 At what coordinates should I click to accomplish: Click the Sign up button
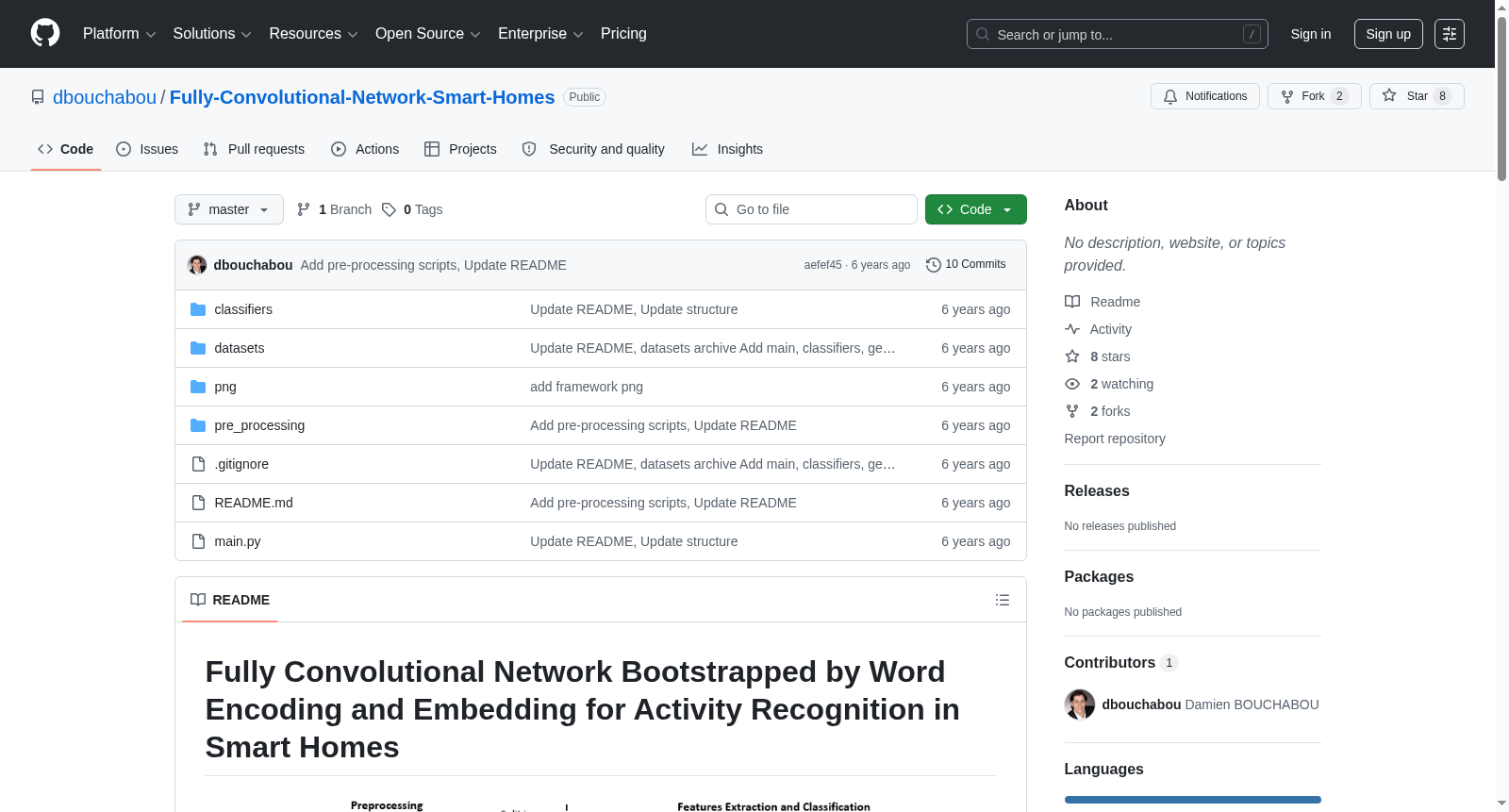tap(1388, 34)
